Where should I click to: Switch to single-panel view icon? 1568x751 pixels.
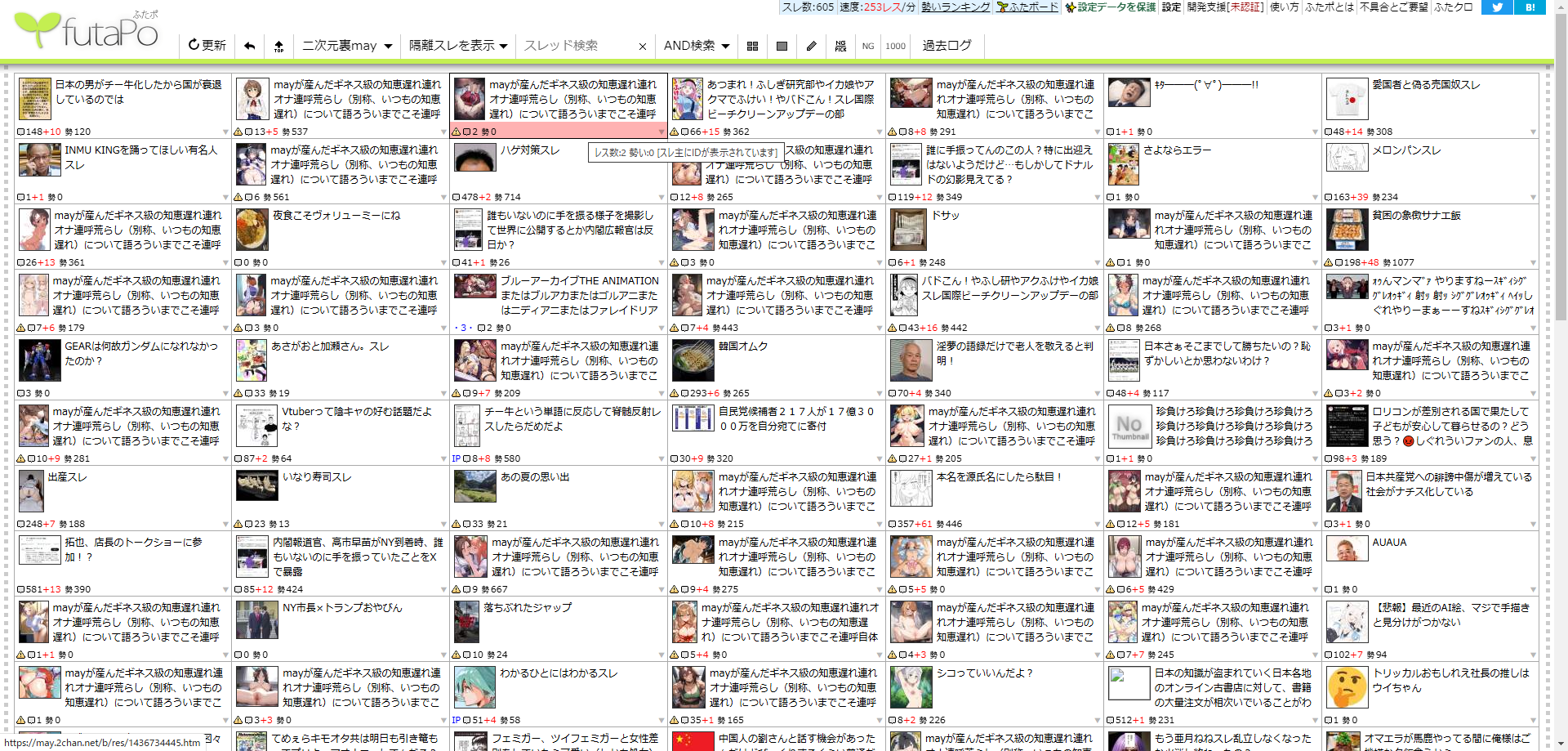(782, 46)
